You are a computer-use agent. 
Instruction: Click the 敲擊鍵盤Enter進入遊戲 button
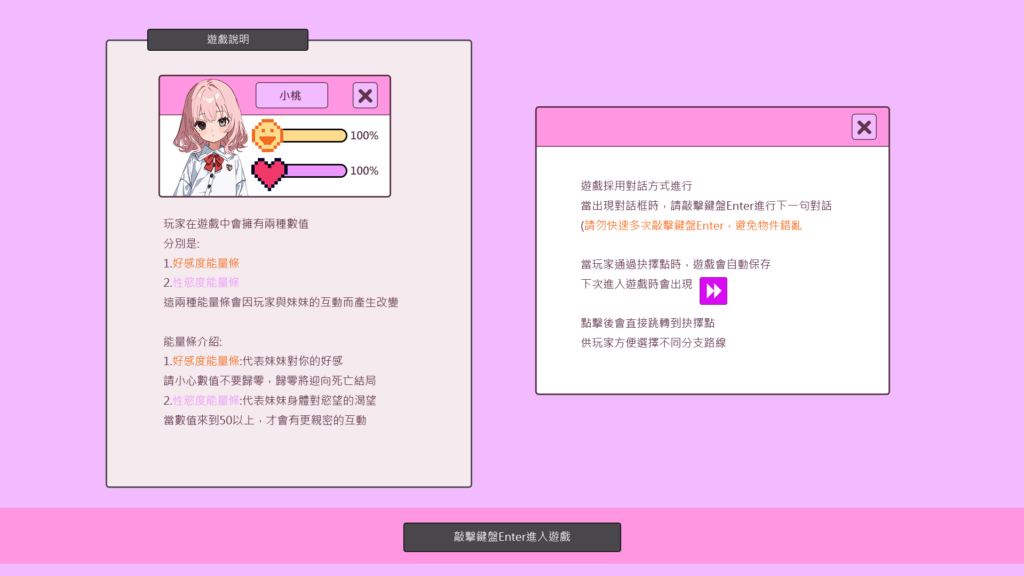click(x=512, y=537)
